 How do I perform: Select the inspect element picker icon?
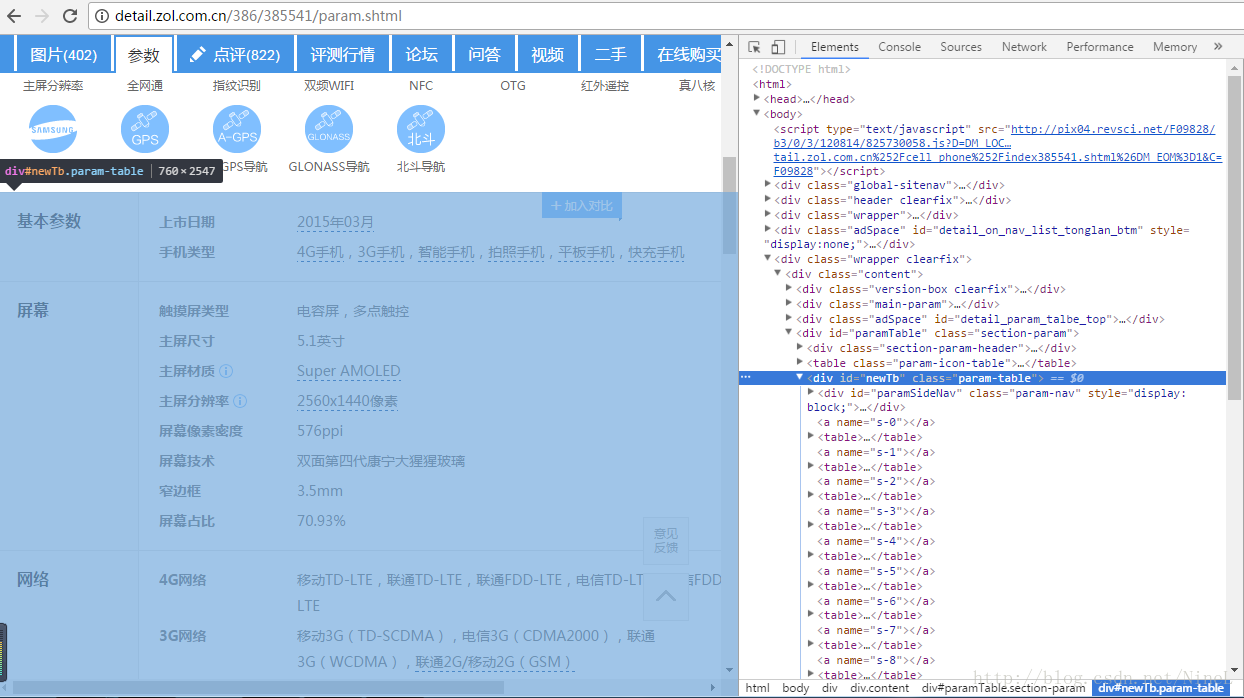pyautogui.click(x=754, y=47)
